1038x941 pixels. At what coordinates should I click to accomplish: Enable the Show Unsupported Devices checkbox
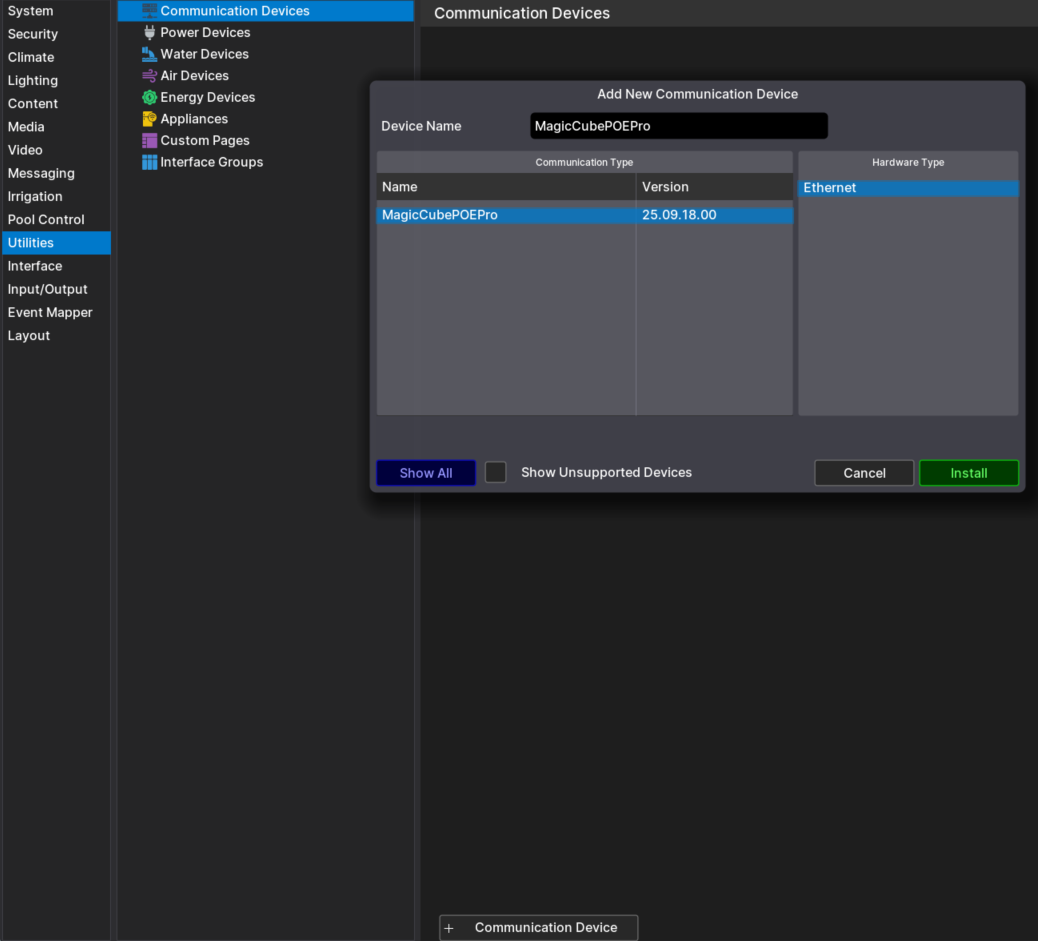pyautogui.click(x=496, y=472)
